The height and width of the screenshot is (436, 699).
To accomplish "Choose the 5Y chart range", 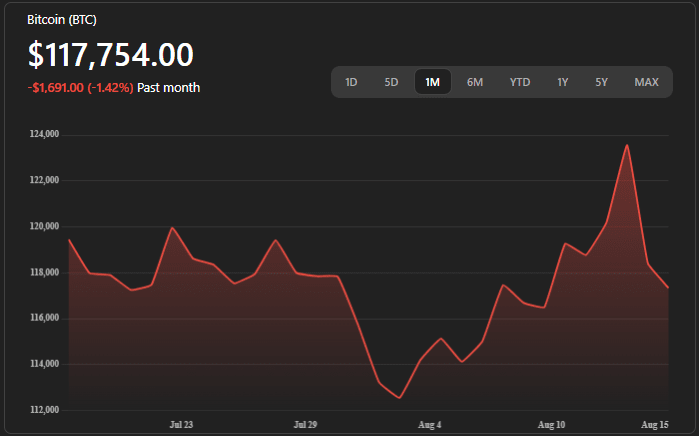I will [601, 82].
